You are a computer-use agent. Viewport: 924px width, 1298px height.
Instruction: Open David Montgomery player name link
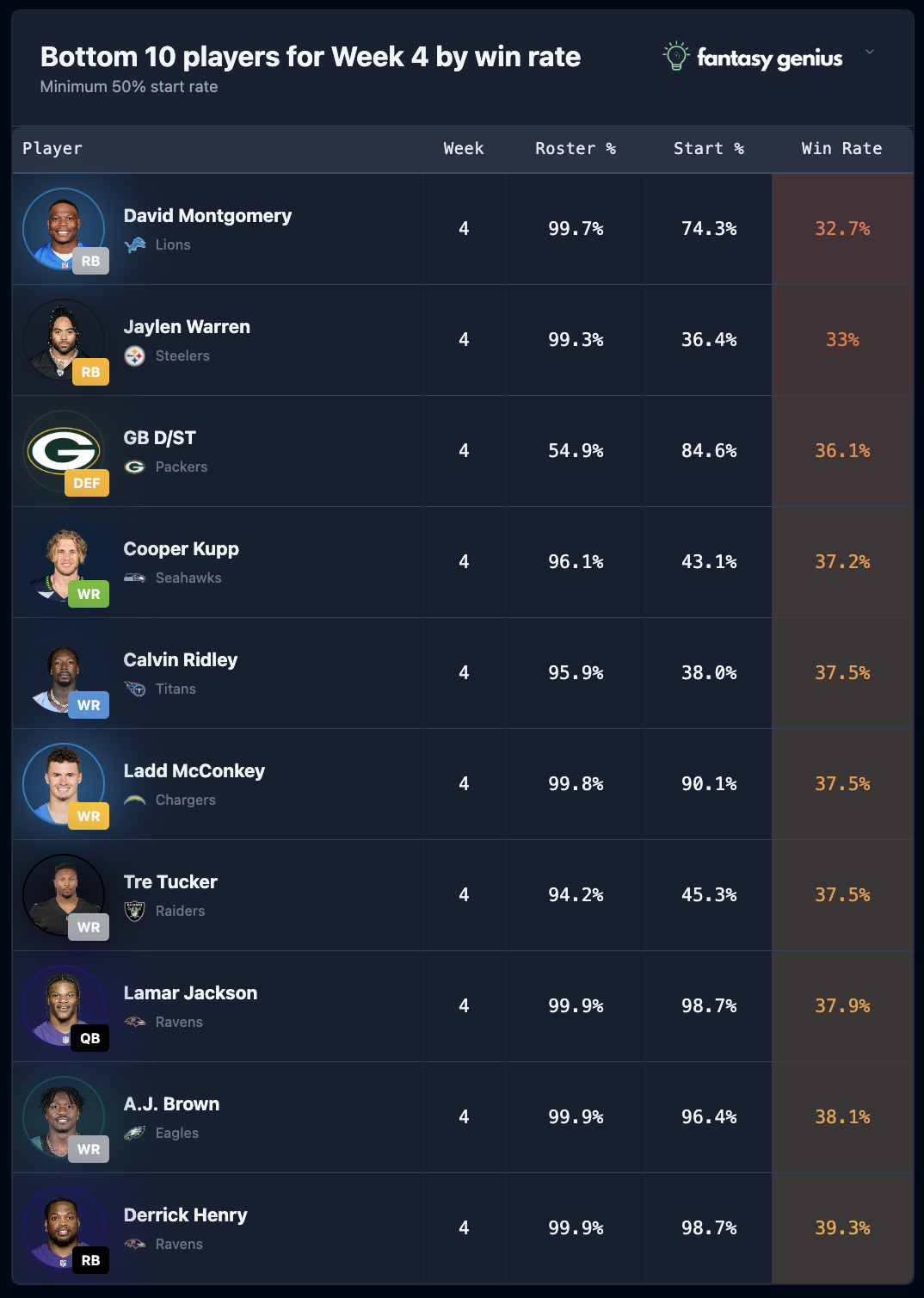pyautogui.click(x=207, y=216)
